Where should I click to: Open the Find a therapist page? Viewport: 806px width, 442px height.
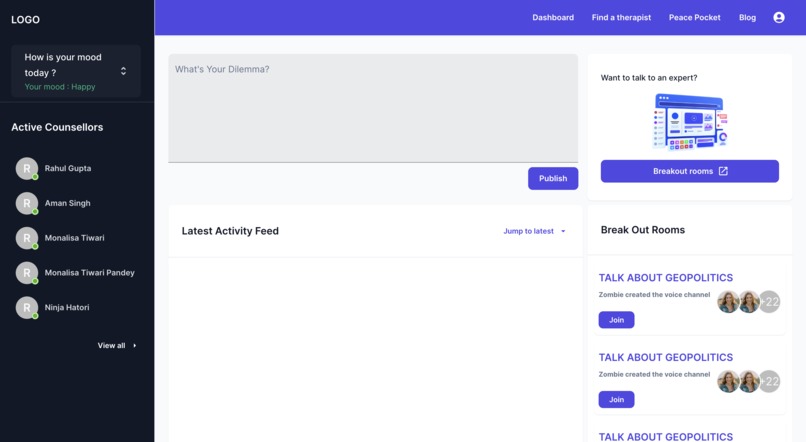click(621, 17)
